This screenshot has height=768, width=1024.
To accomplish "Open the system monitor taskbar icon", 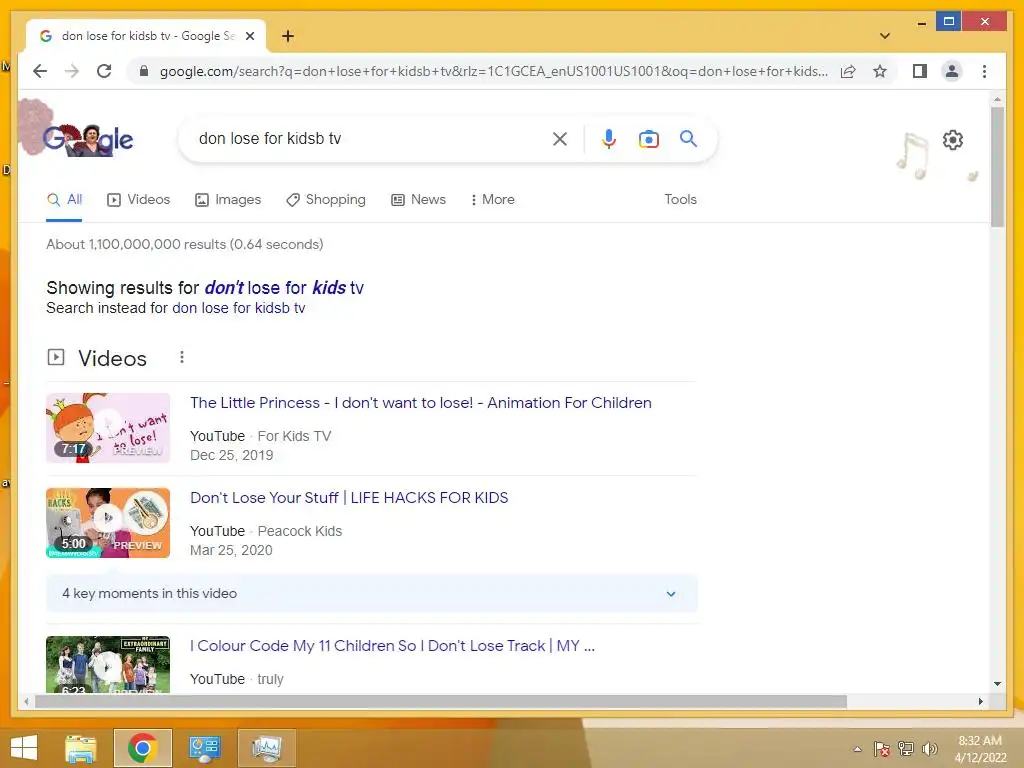I will click(x=266, y=748).
